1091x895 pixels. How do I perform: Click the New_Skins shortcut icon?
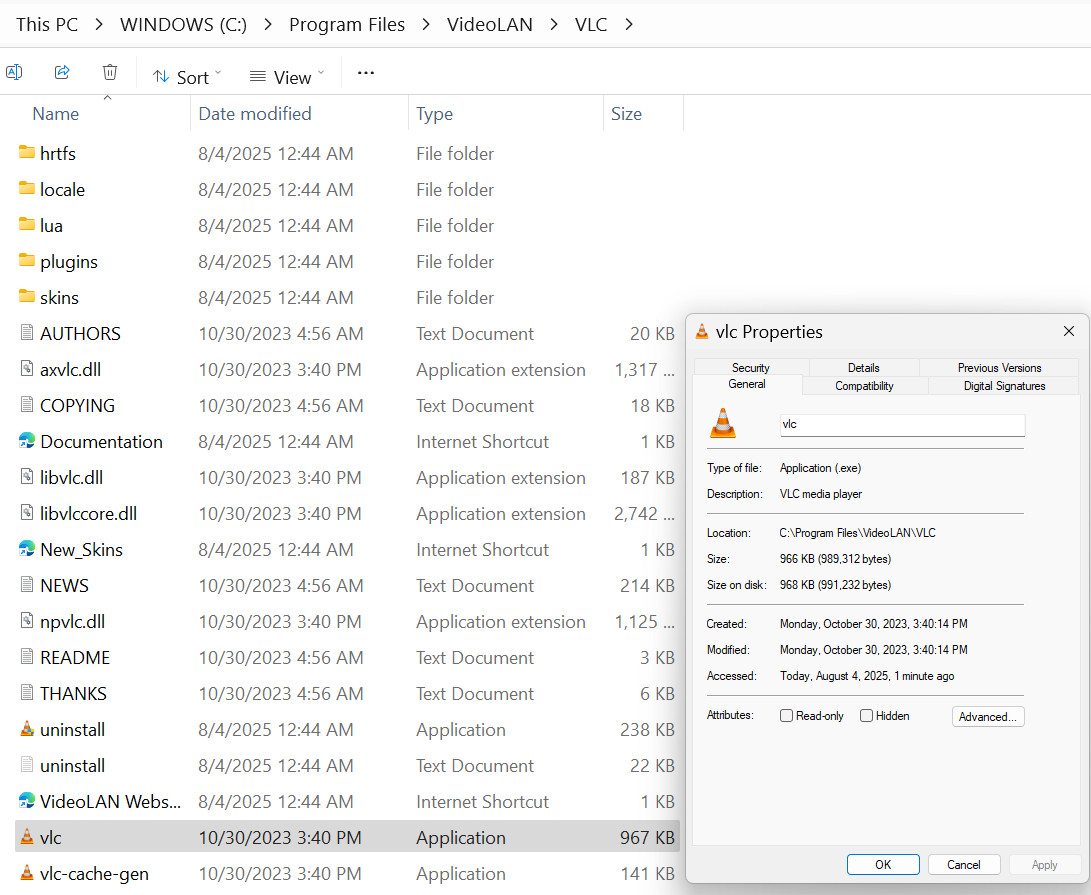tap(26, 549)
